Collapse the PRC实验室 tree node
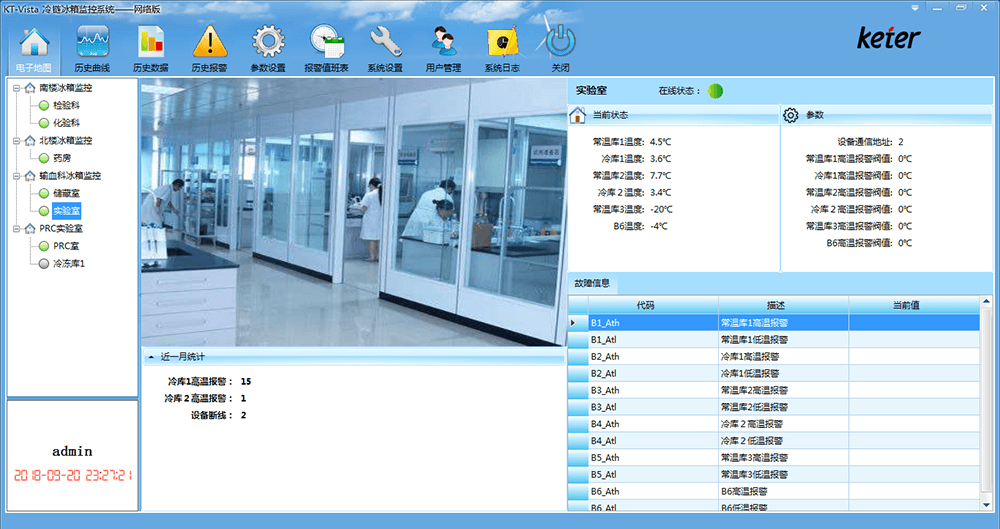The height and width of the screenshot is (529, 1000). click(x=17, y=228)
